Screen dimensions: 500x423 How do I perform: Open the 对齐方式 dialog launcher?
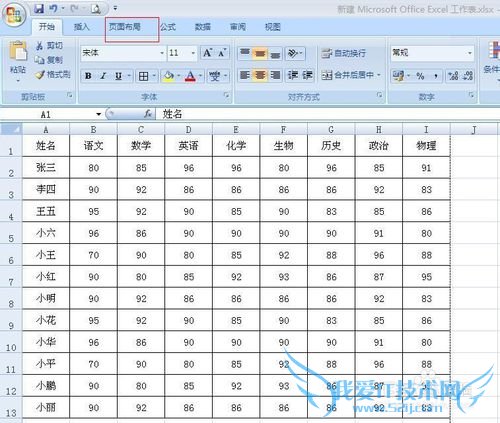point(380,95)
